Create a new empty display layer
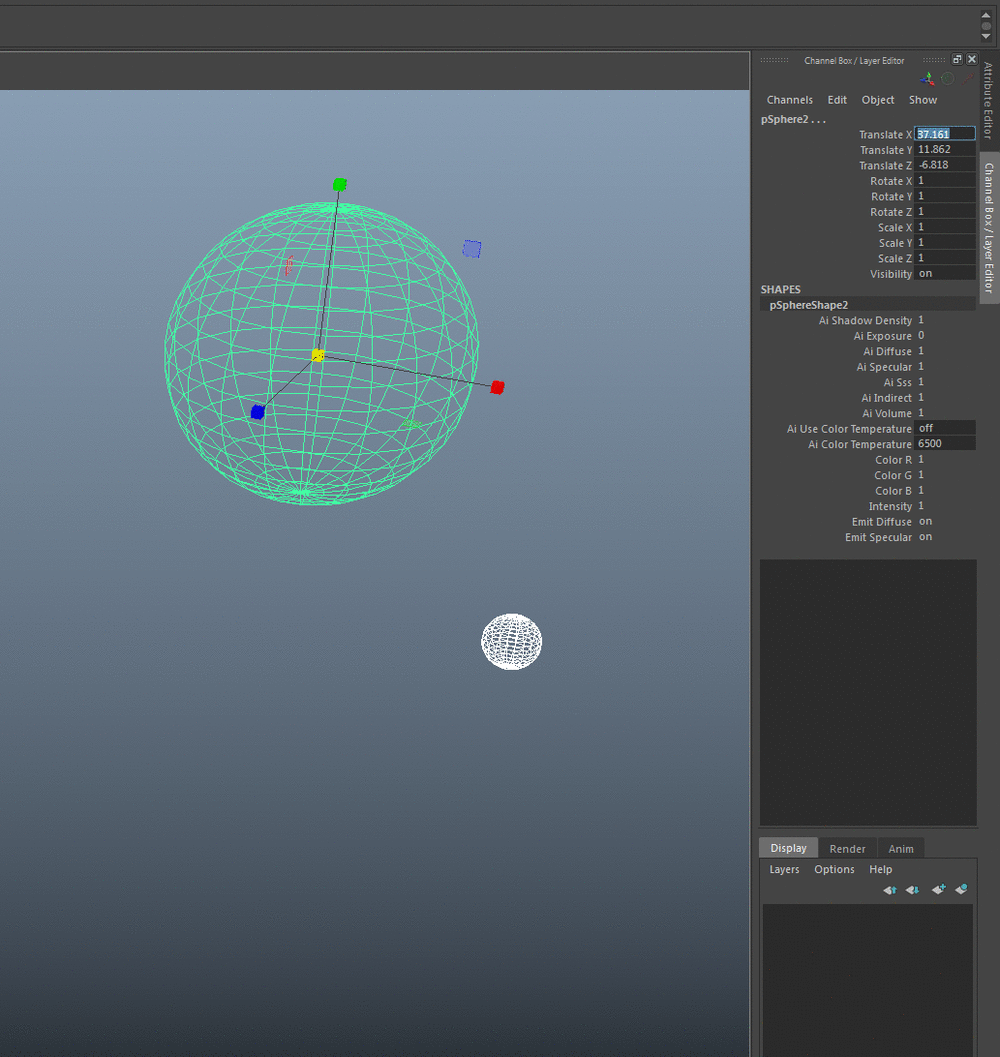Screen dimensions: 1000x1057 click(x=938, y=889)
